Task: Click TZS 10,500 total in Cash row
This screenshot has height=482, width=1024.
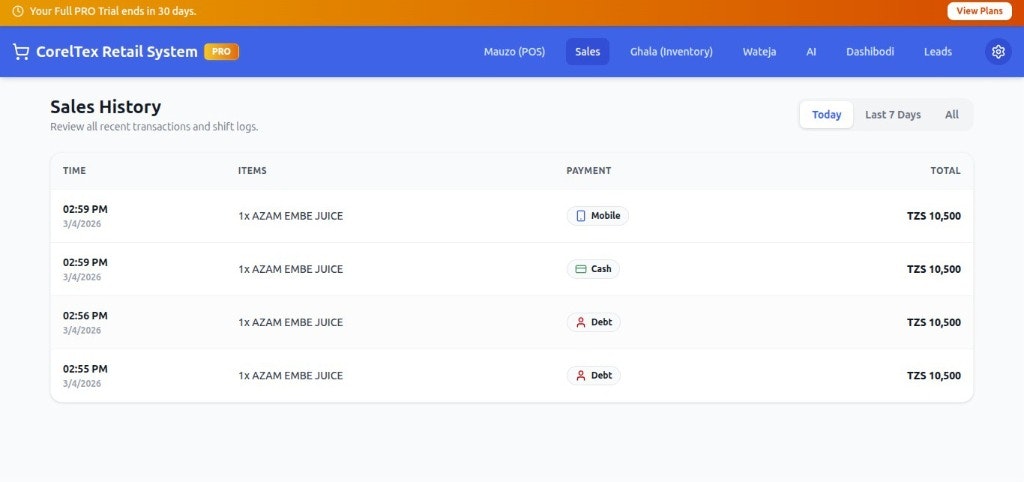Action: 934,269
